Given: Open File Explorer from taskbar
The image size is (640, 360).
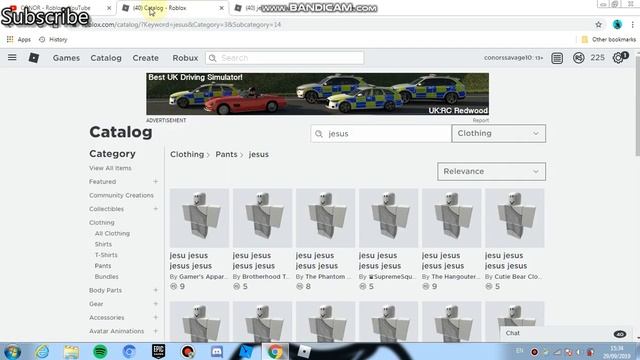Looking at the screenshot, I should point(71,351).
